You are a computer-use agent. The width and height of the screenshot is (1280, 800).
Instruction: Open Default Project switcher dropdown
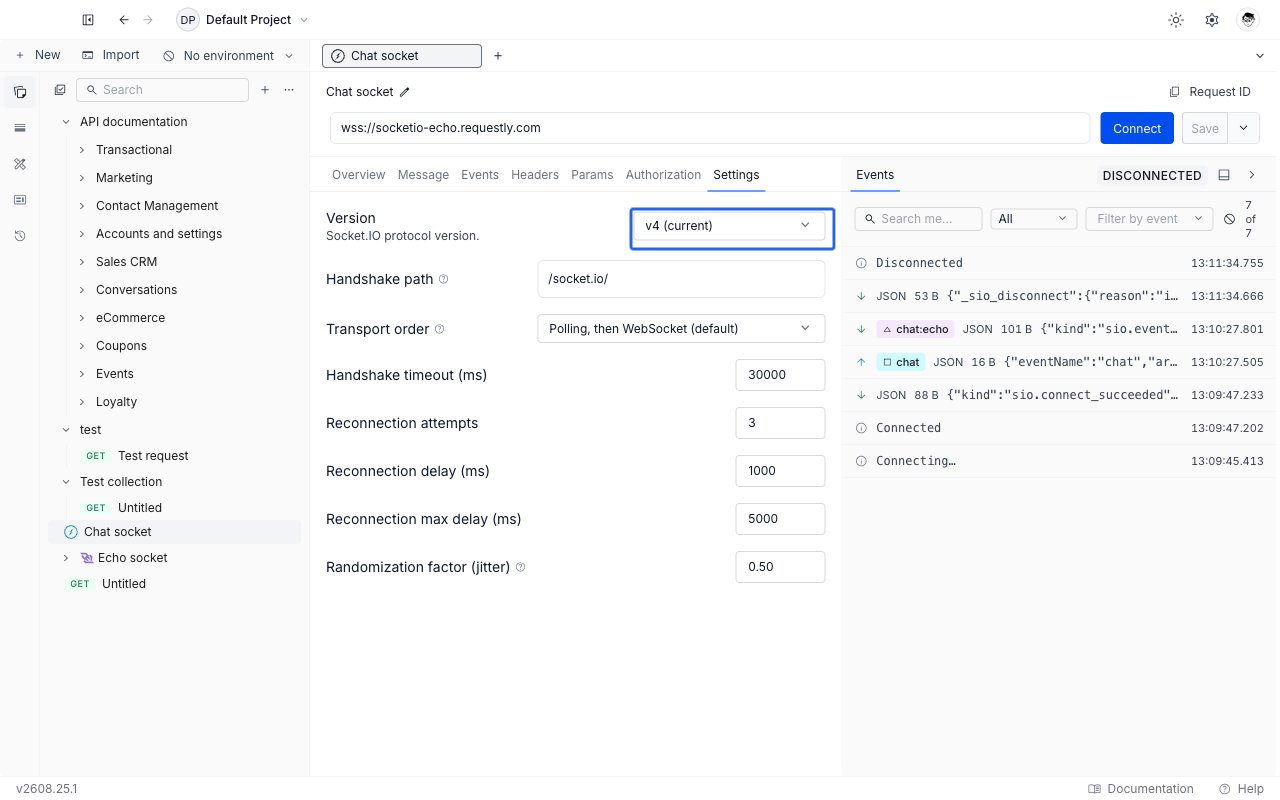point(244,20)
